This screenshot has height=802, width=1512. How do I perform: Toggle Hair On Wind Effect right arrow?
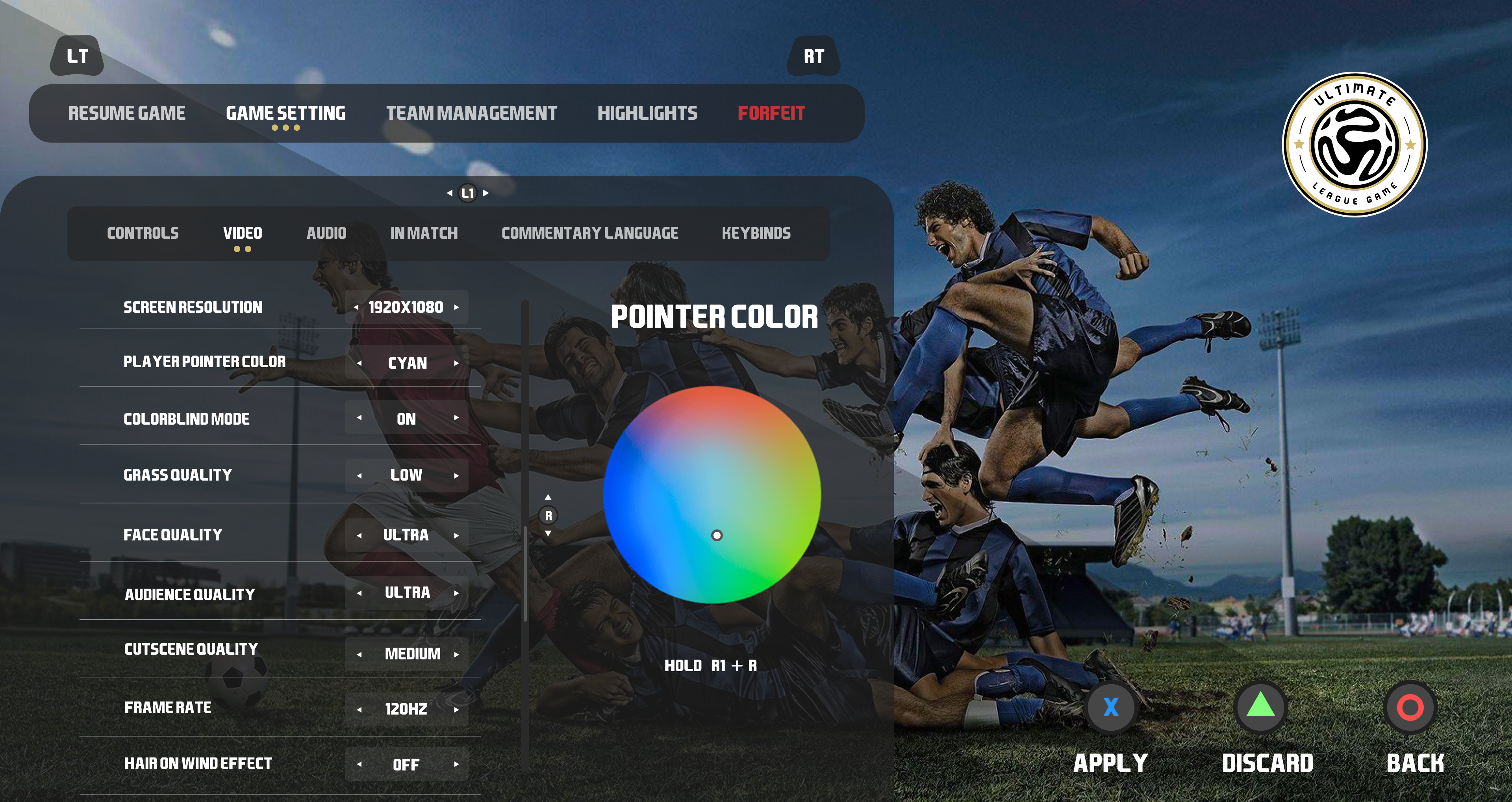[x=457, y=764]
